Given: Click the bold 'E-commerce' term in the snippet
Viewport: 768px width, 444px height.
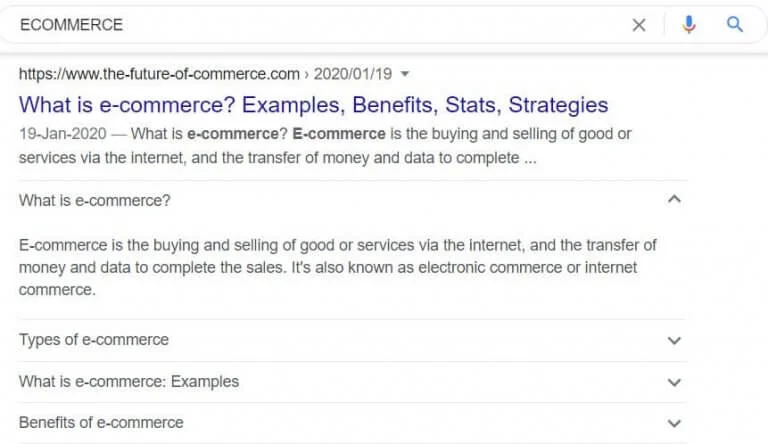Looking at the screenshot, I should [338, 134].
